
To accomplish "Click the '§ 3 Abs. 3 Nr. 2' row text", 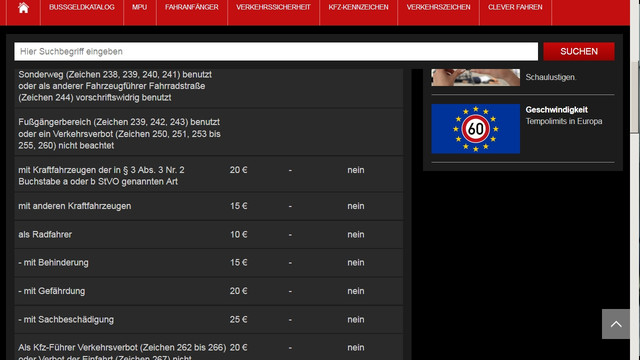I will 101,176.
